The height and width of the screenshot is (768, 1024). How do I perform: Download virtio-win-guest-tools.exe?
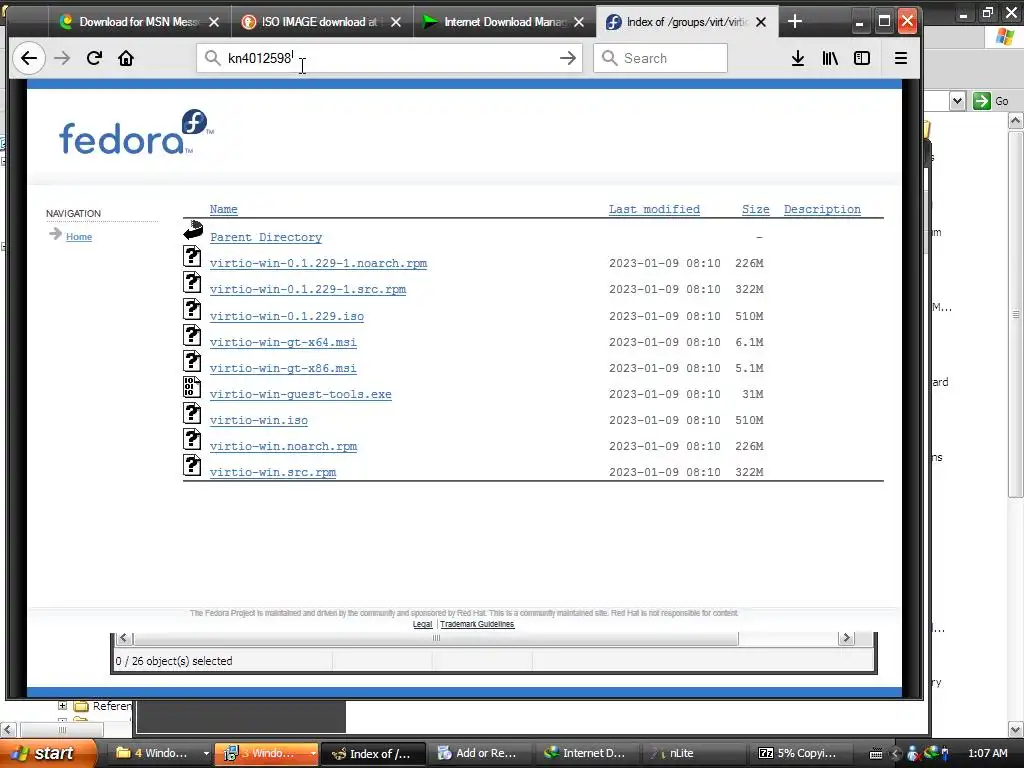pyautogui.click(x=300, y=394)
